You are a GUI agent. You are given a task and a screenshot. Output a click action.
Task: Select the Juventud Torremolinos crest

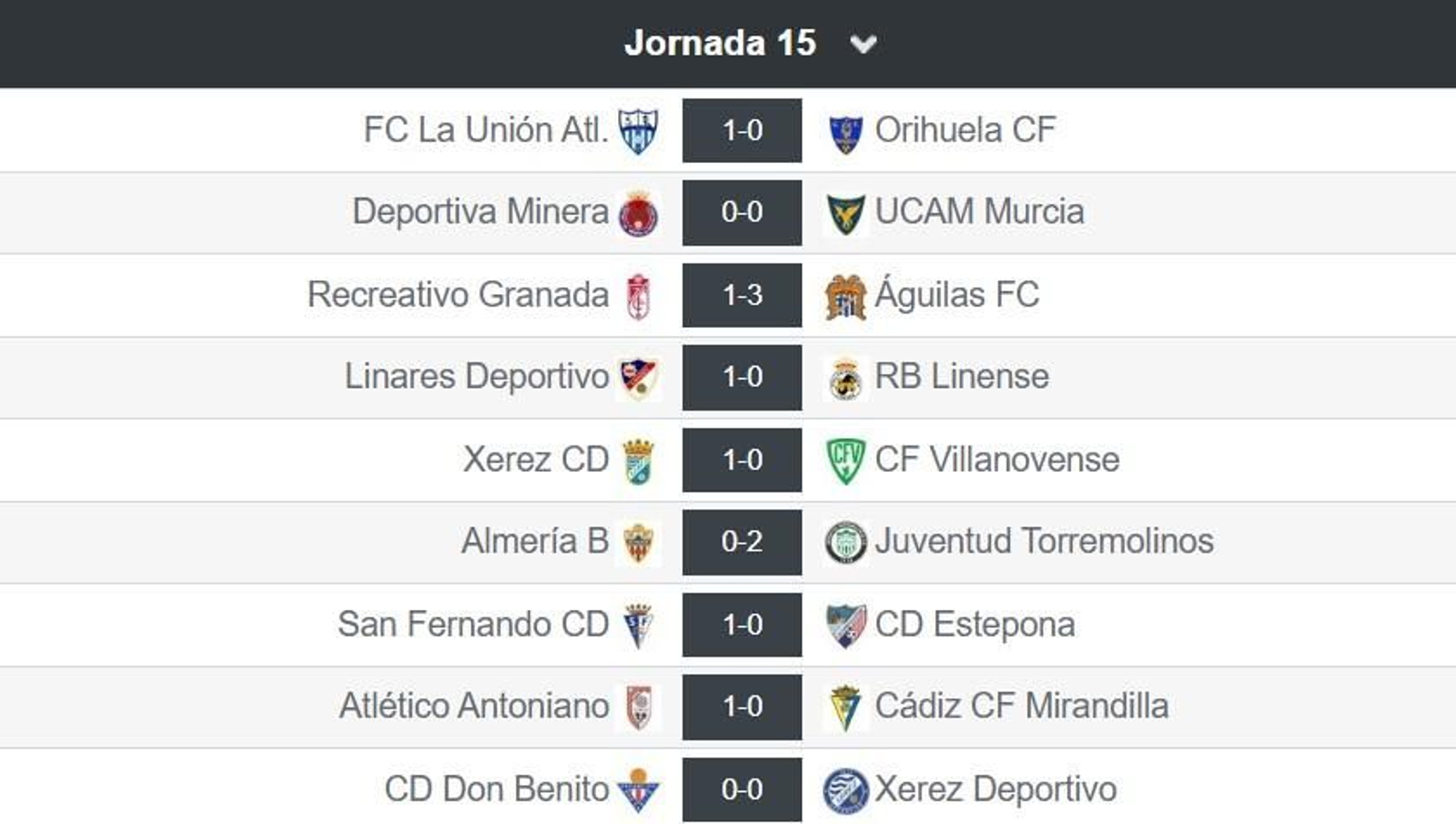coord(846,542)
